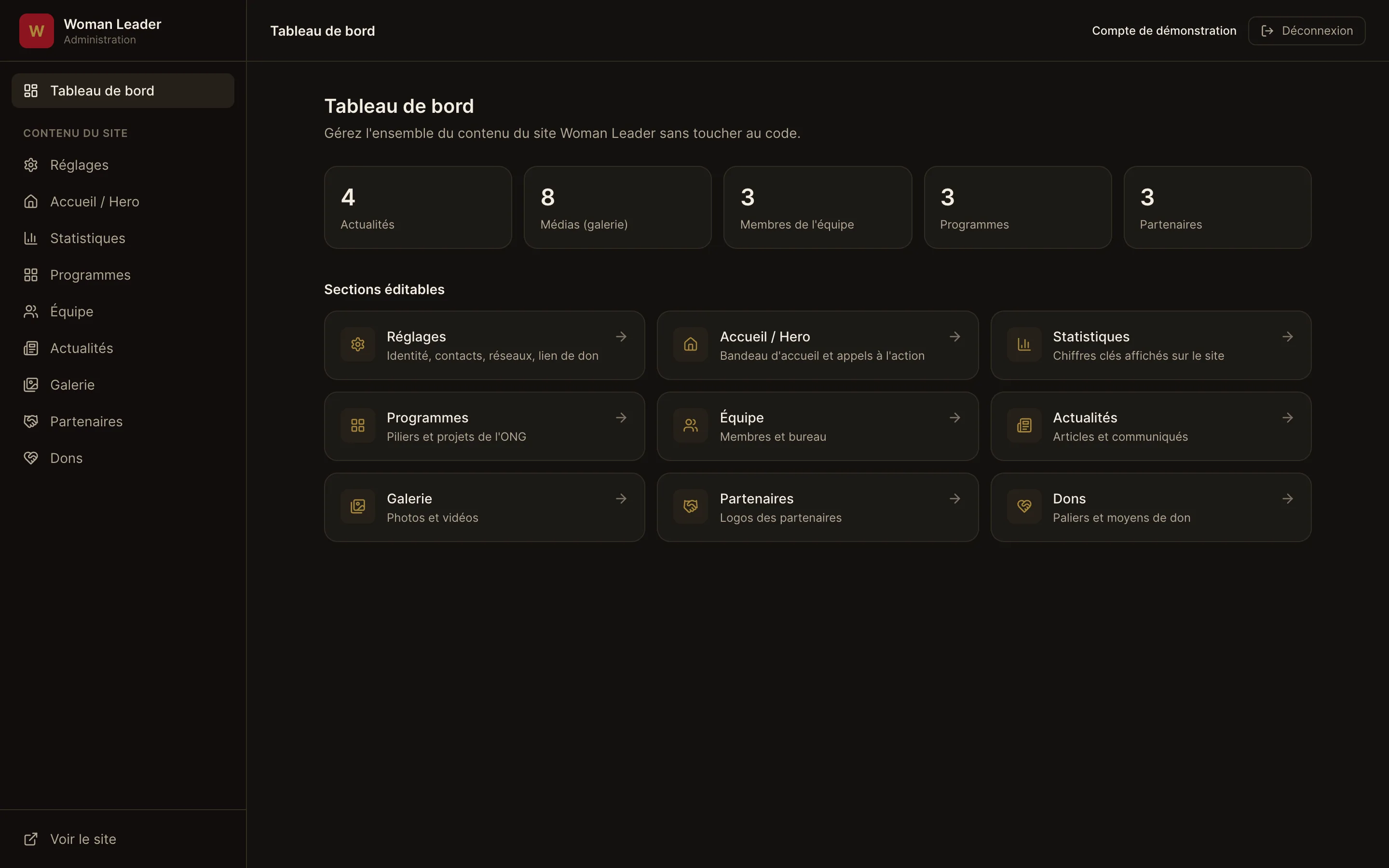Viewport: 1389px width, 868px height.
Task: Navigate to Programmes in the sidebar
Action: tap(123, 275)
